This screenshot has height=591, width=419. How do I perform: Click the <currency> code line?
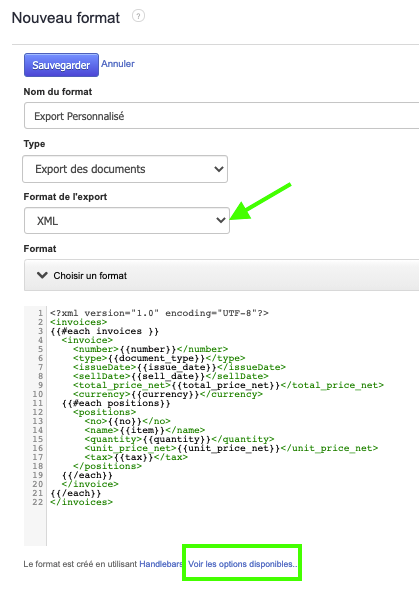(168, 394)
